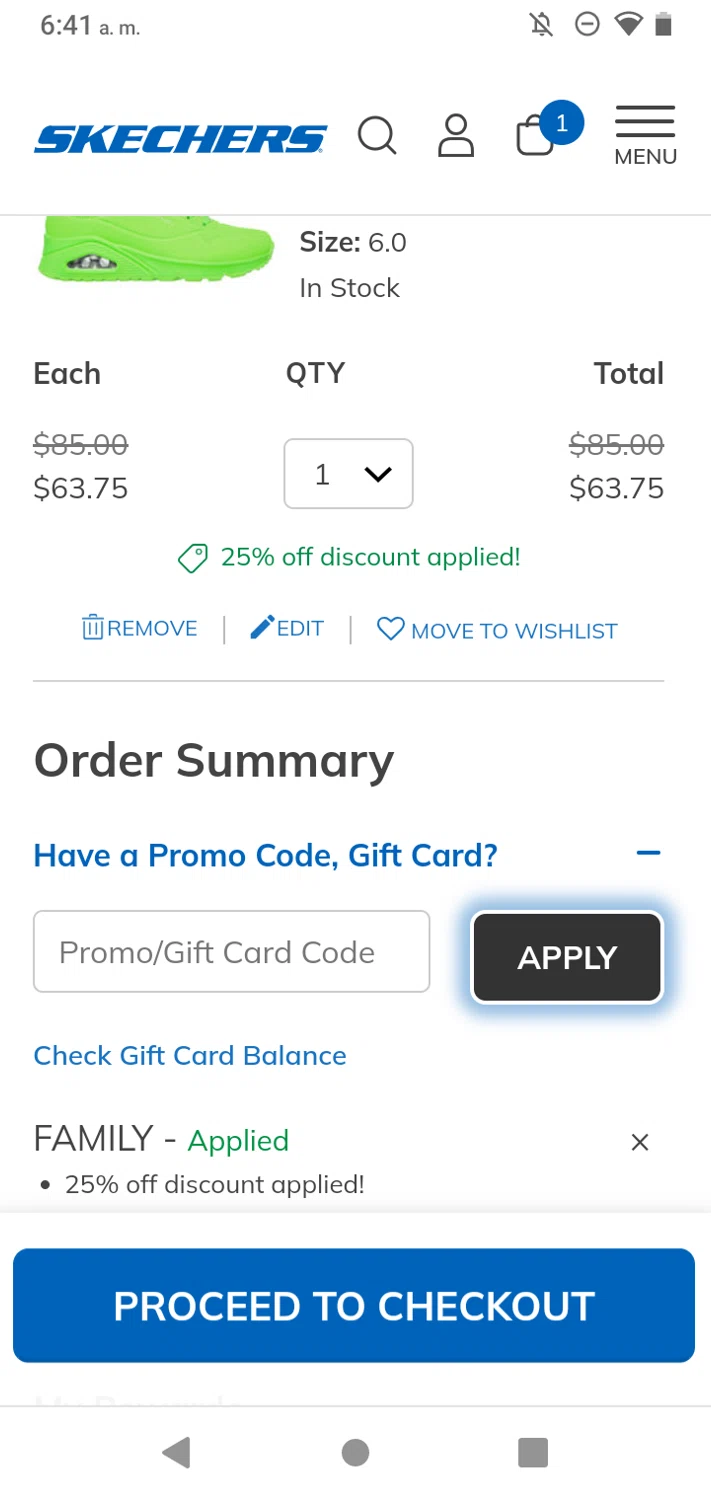Edit item with pencil EDIT link
Screen dimensions: 711x1500
coord(287,628)
